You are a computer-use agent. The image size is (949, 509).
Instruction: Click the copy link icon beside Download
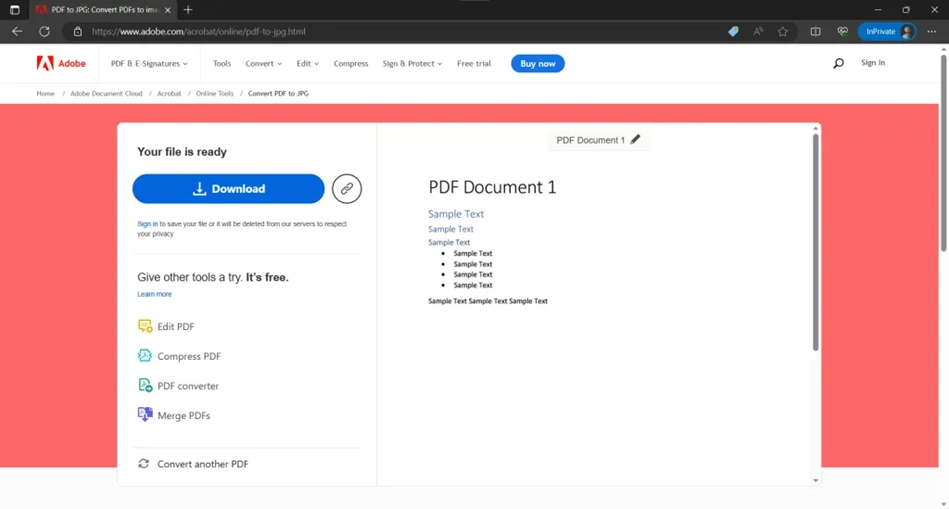(347, 189)
